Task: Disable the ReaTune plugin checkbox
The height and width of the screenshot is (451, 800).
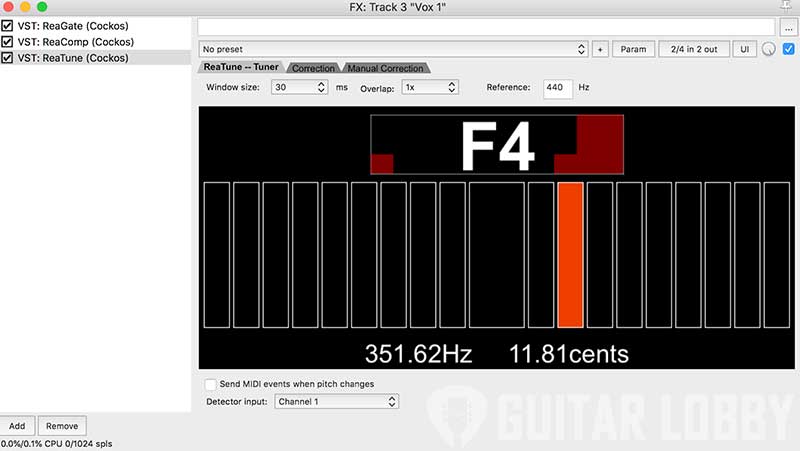Action: (x=7, y=58)
